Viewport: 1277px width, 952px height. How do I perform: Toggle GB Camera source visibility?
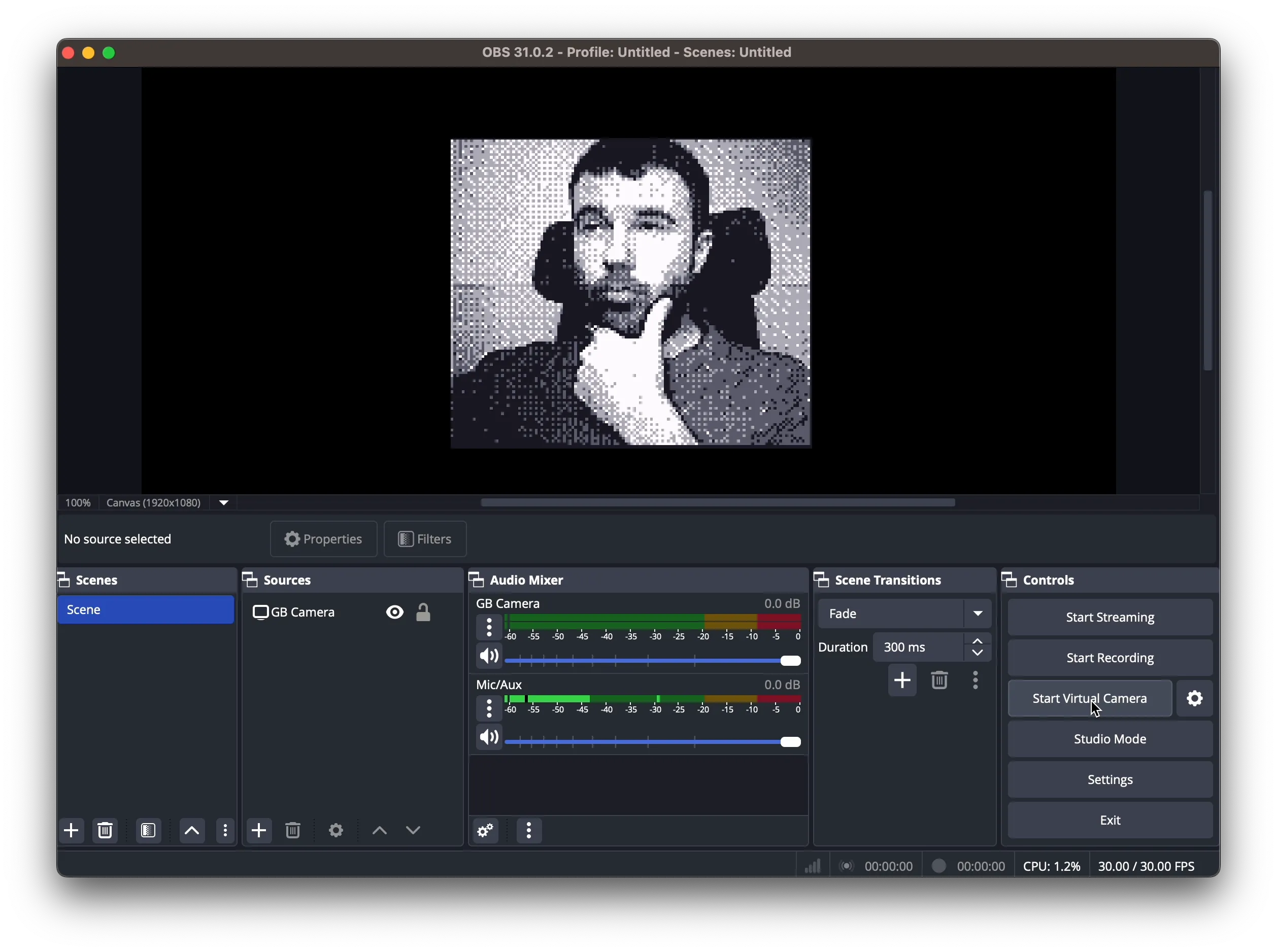pos(394,612)
